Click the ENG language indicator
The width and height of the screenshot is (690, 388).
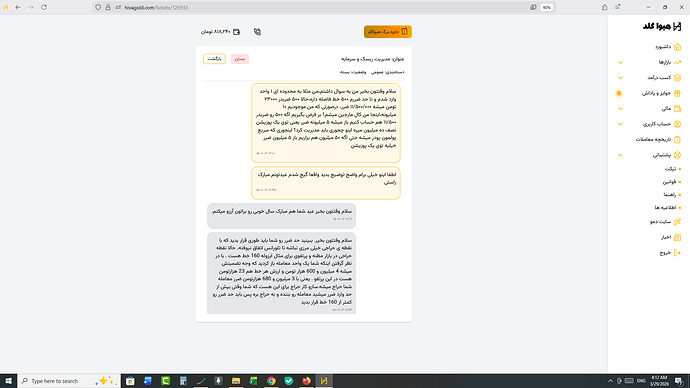(x=641, y=381)
